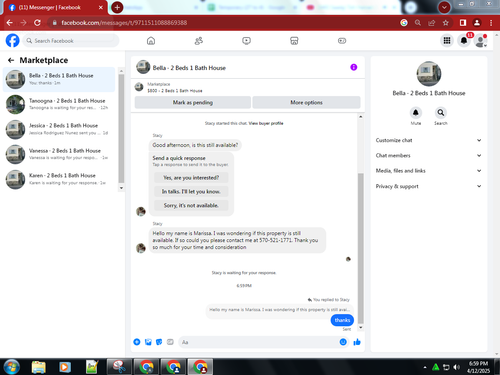Open a new browser tab
This screenshot has height=375, width=500.
117,7
